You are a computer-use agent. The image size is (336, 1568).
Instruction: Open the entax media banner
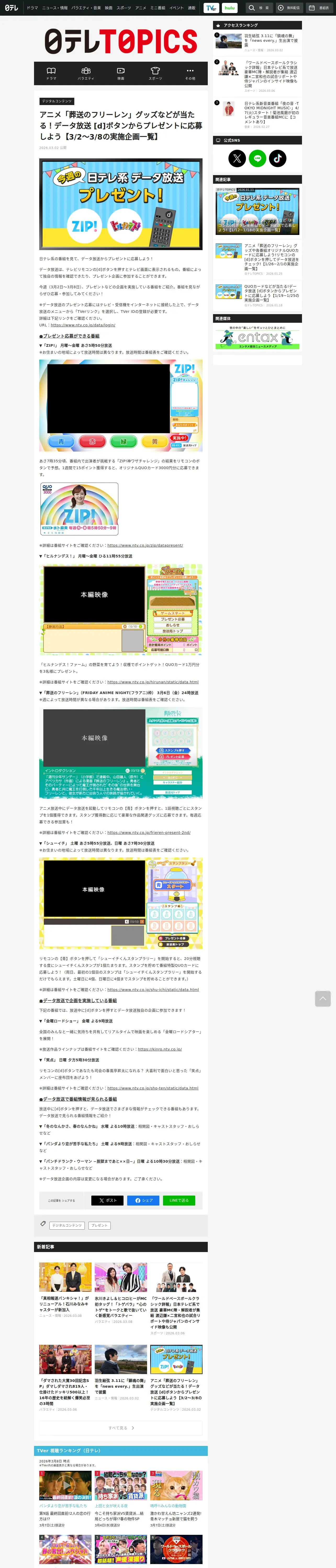pos(257,338)
